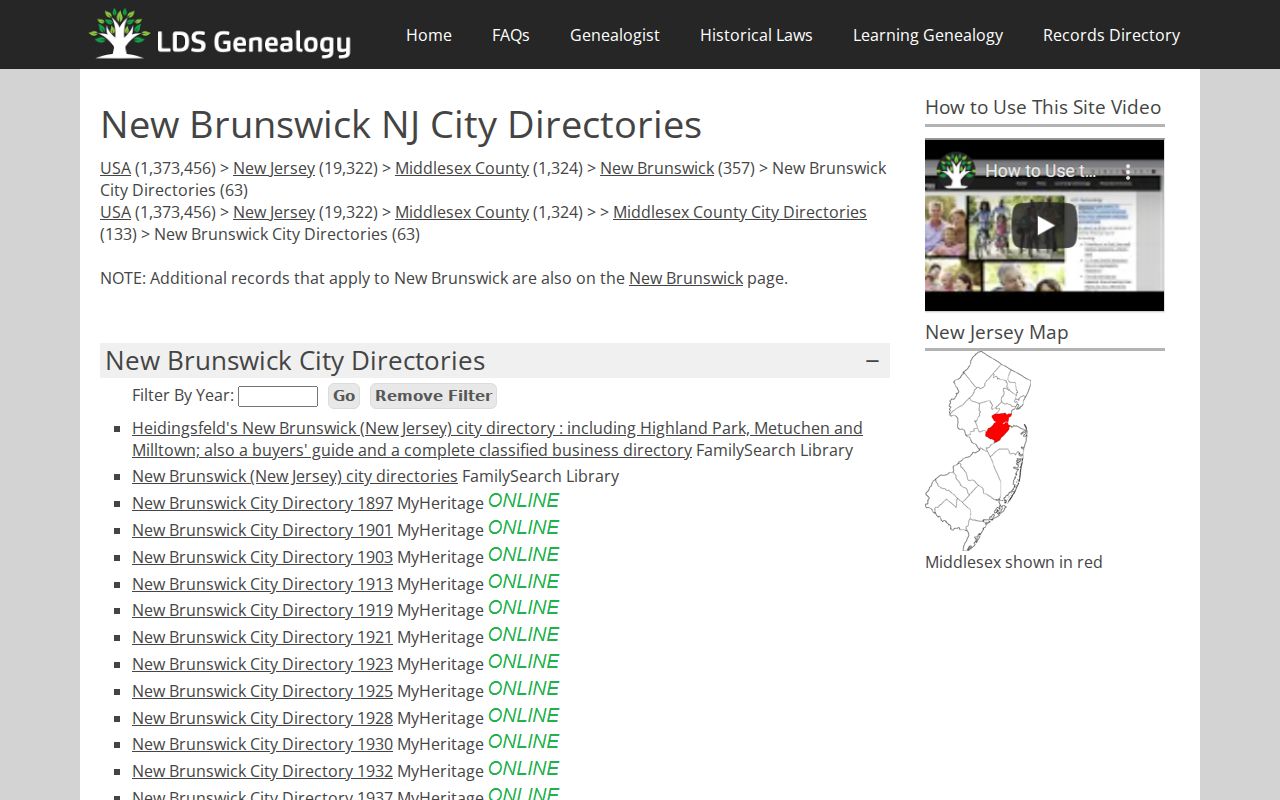Open second-row USA breadcrumb link
This screenshot has width=1280, height=800.
coord(115,212)
